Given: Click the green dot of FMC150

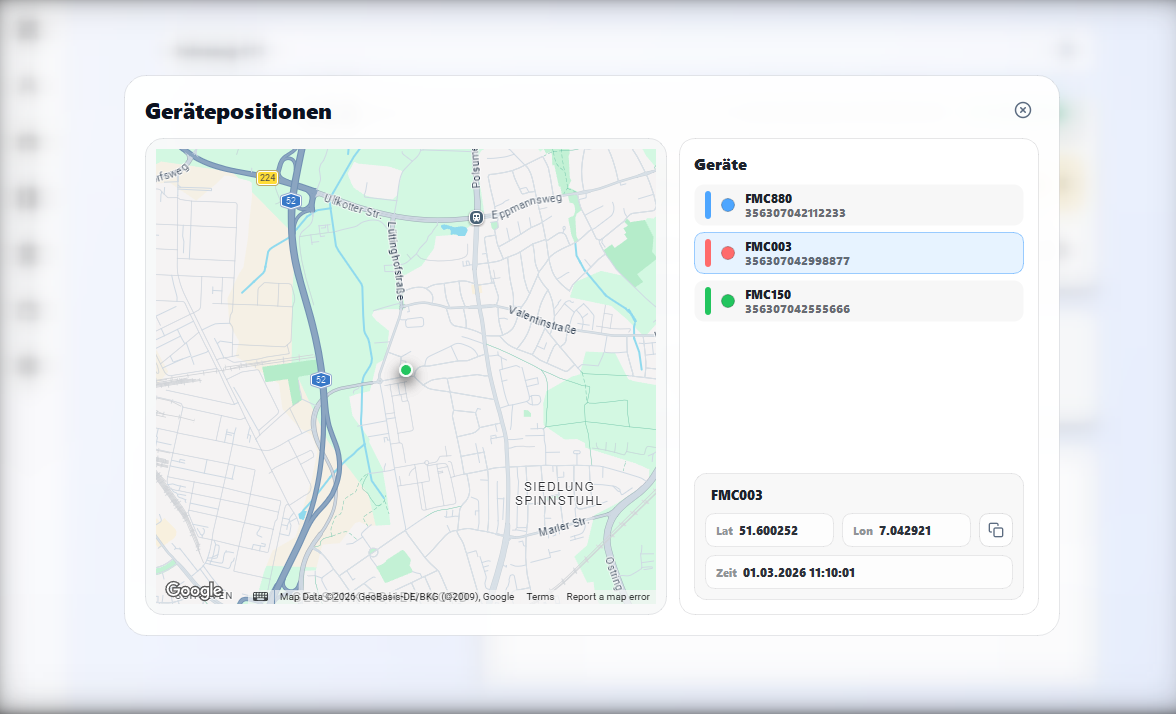Looking at the screenshot, I should (728, 301).
